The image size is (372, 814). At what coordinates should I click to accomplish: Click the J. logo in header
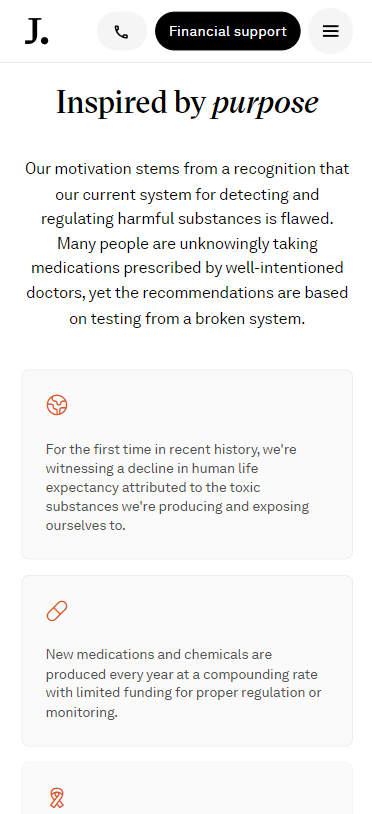[37, 31]
